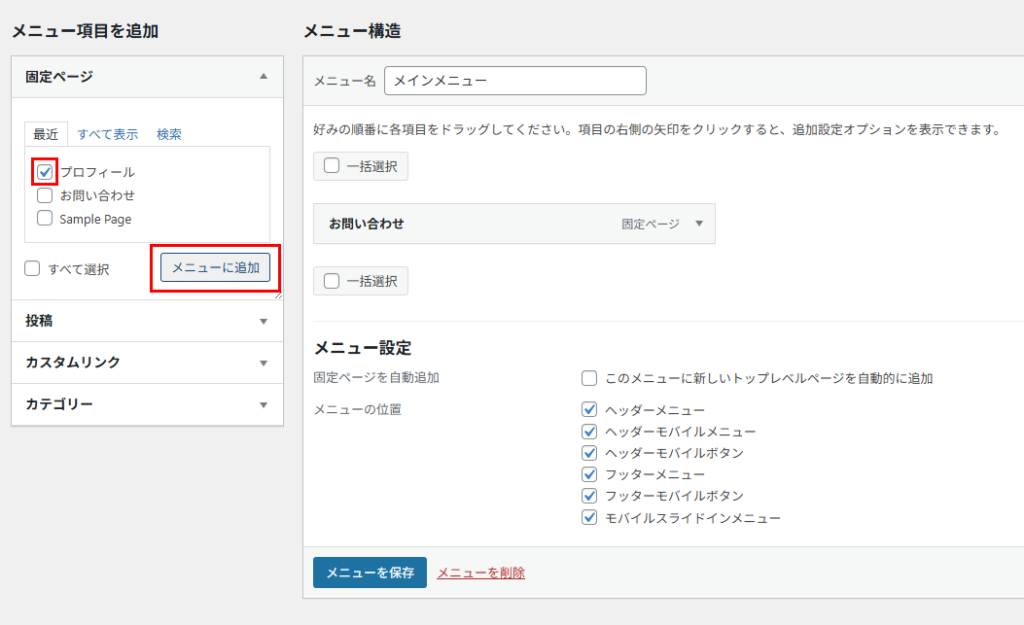Focus the メニュー名 text field
The image size is (1024, 625).
[515, 81]
